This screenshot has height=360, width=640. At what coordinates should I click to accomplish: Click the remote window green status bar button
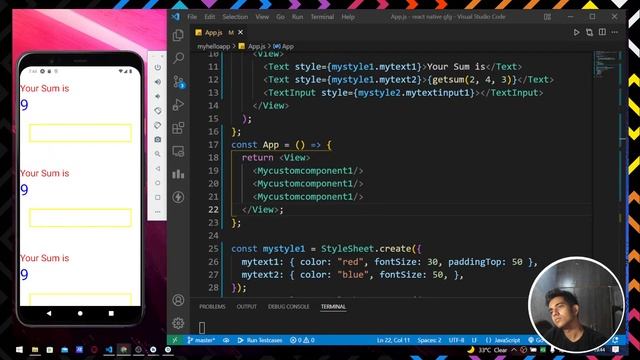pyautogui.click(x=175, y=340)
